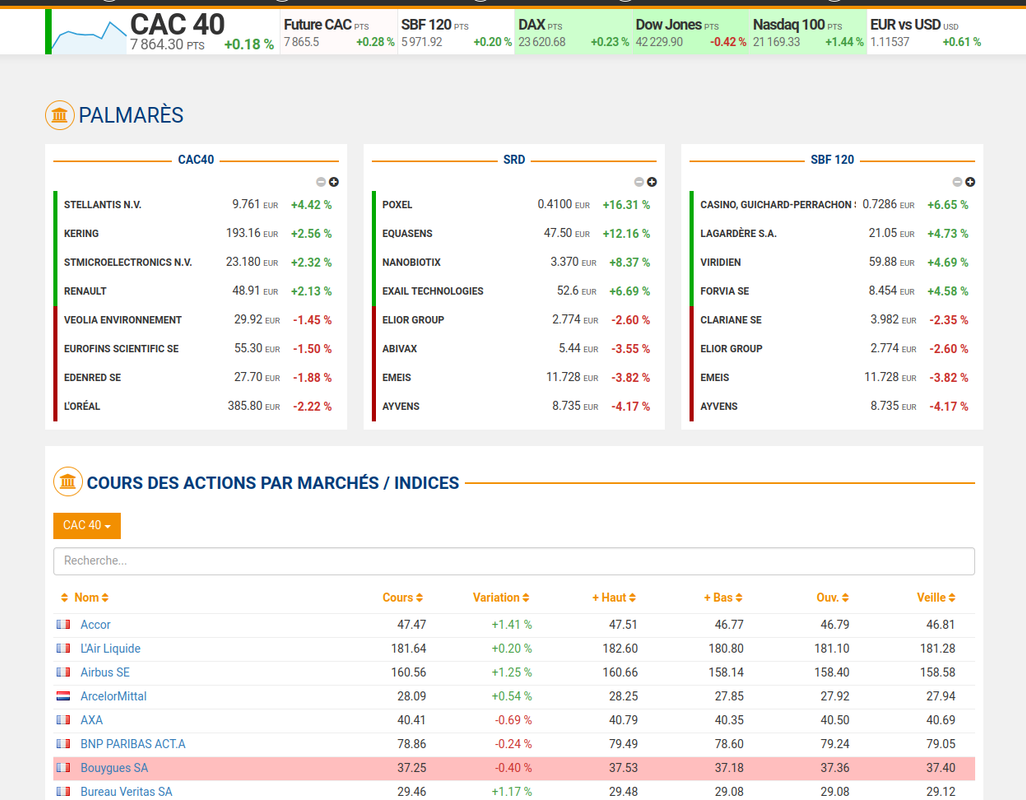This screenshot has width=1026, height=800.
Task: Click the flag icon next to Airbus SE
Action: (x=63, y=672)
